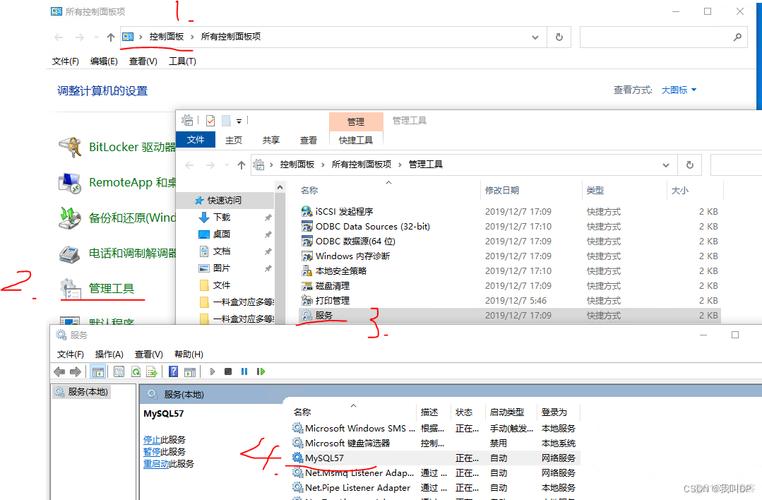Image resolution: width=762 pixels, height=500 pixels.
Task: Click 暂停 link to pause MySQL57
Action: click(x=152, y=452)
